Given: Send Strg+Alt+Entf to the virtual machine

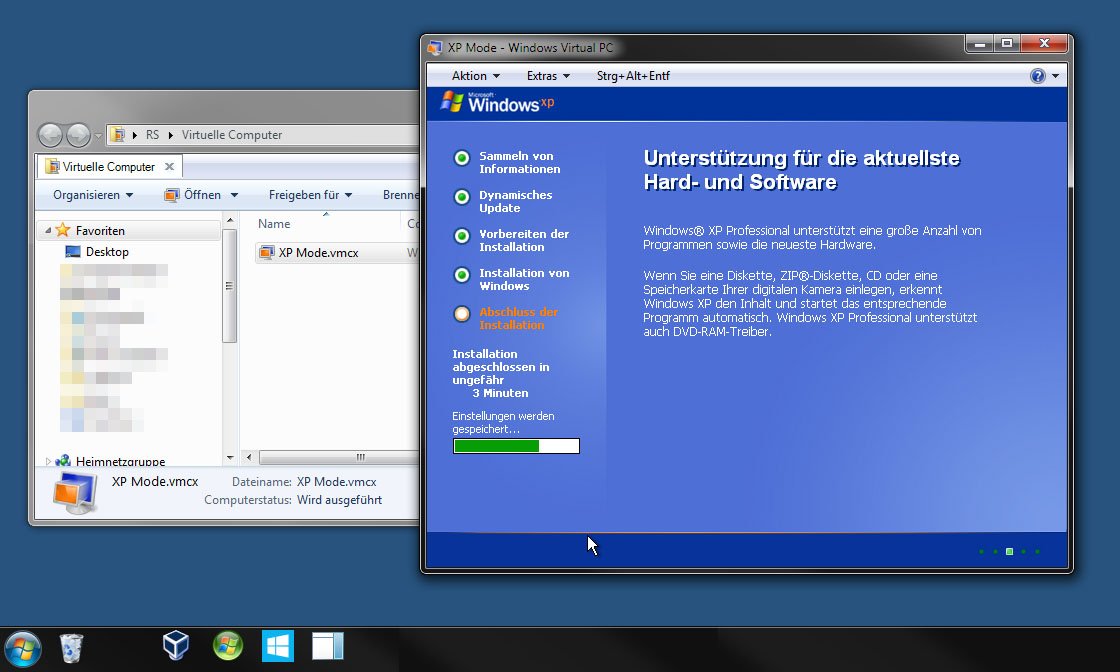Looking at the screenshot, I should [x=633, y=76].
